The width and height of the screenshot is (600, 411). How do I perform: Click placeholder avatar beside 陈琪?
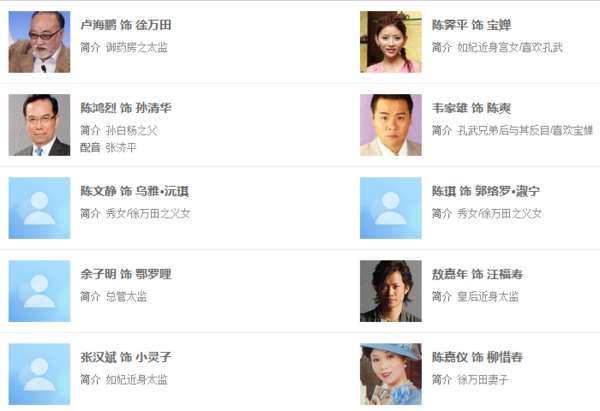(x=391, y=208)
